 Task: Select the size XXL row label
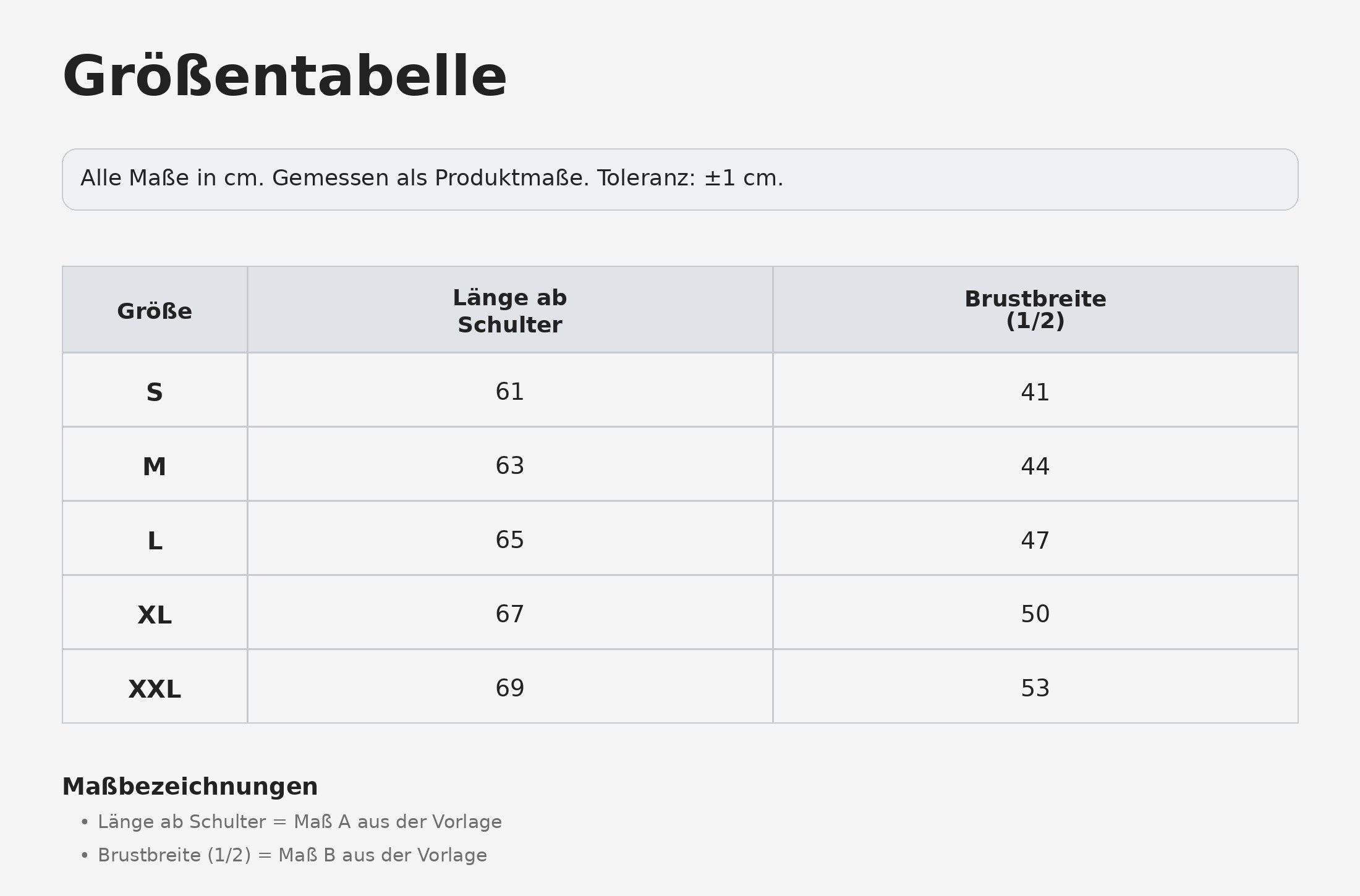pyautogui.click(x=155, y=689)
